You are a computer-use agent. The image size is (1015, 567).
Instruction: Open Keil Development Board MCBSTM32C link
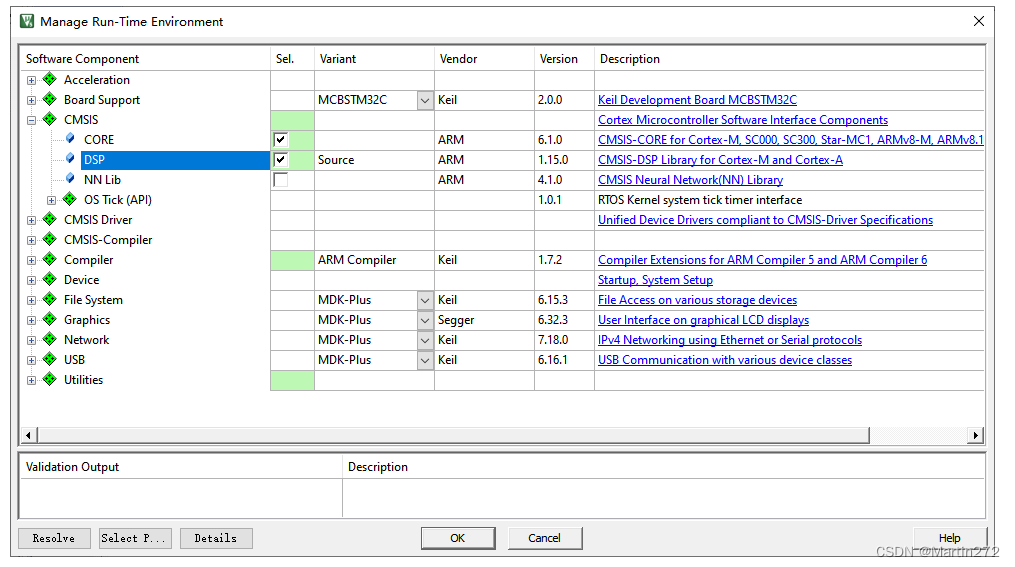coord(697,100)
